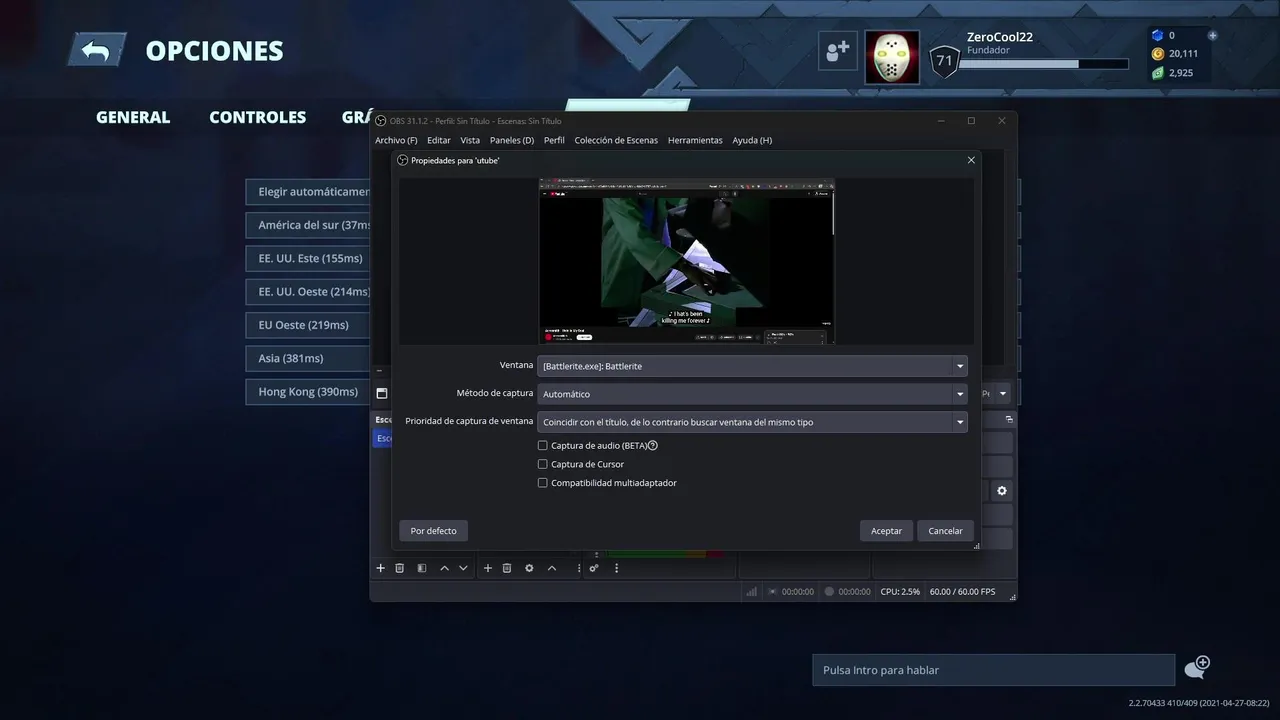Undock panel with the float icon in OBS
Viewport: 1280px width, 720px height.
tap(1009, 419)
